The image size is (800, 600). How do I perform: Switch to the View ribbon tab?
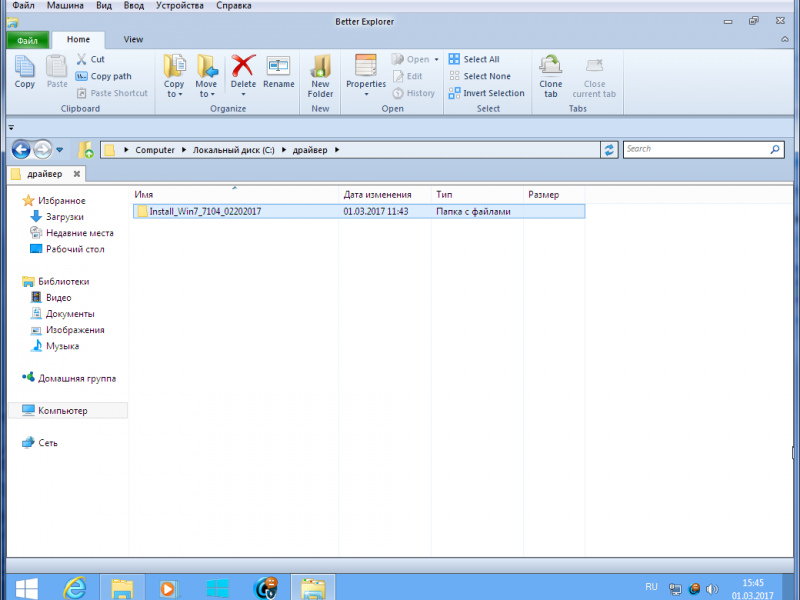[x=133, y=39]
